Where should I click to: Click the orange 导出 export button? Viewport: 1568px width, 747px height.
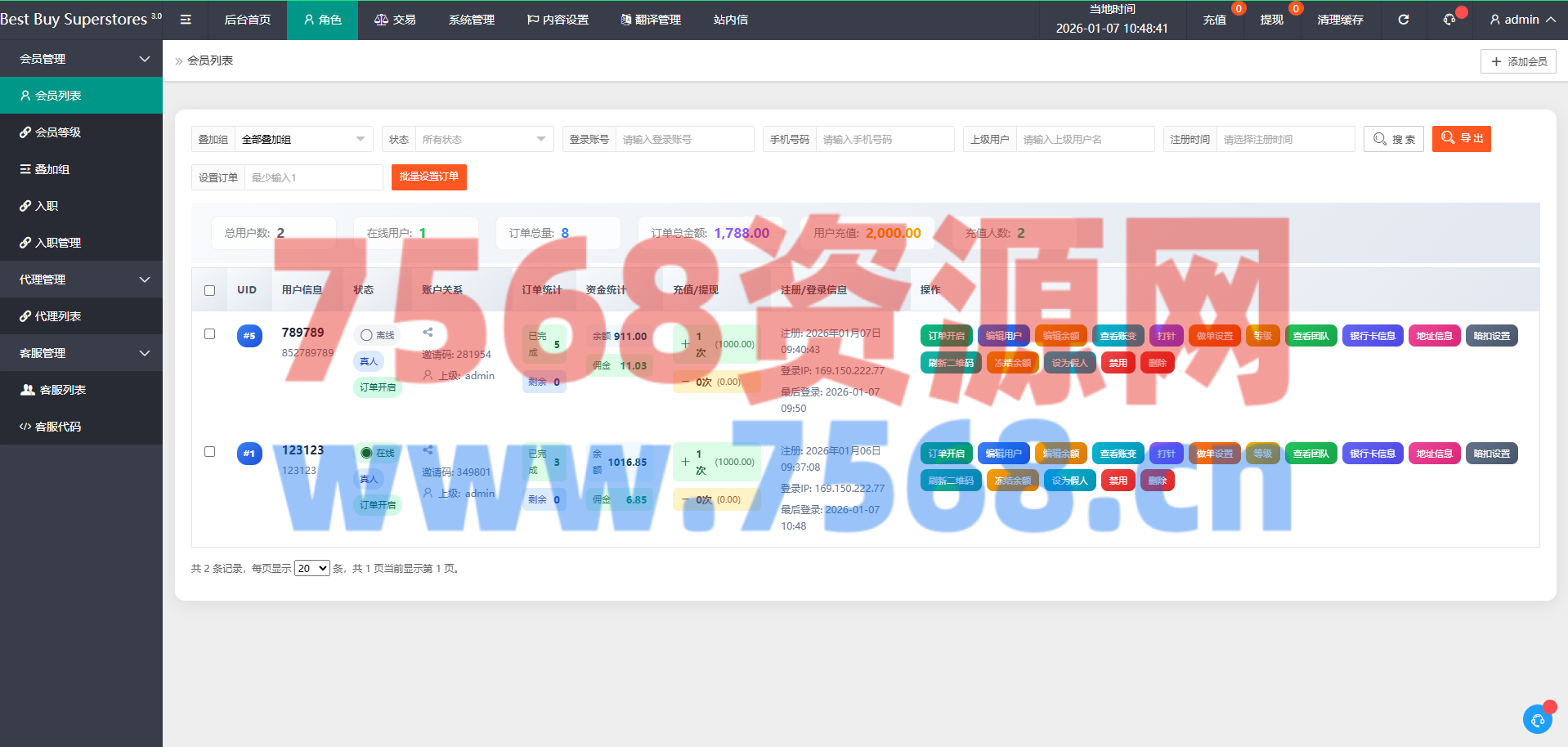1461,139
